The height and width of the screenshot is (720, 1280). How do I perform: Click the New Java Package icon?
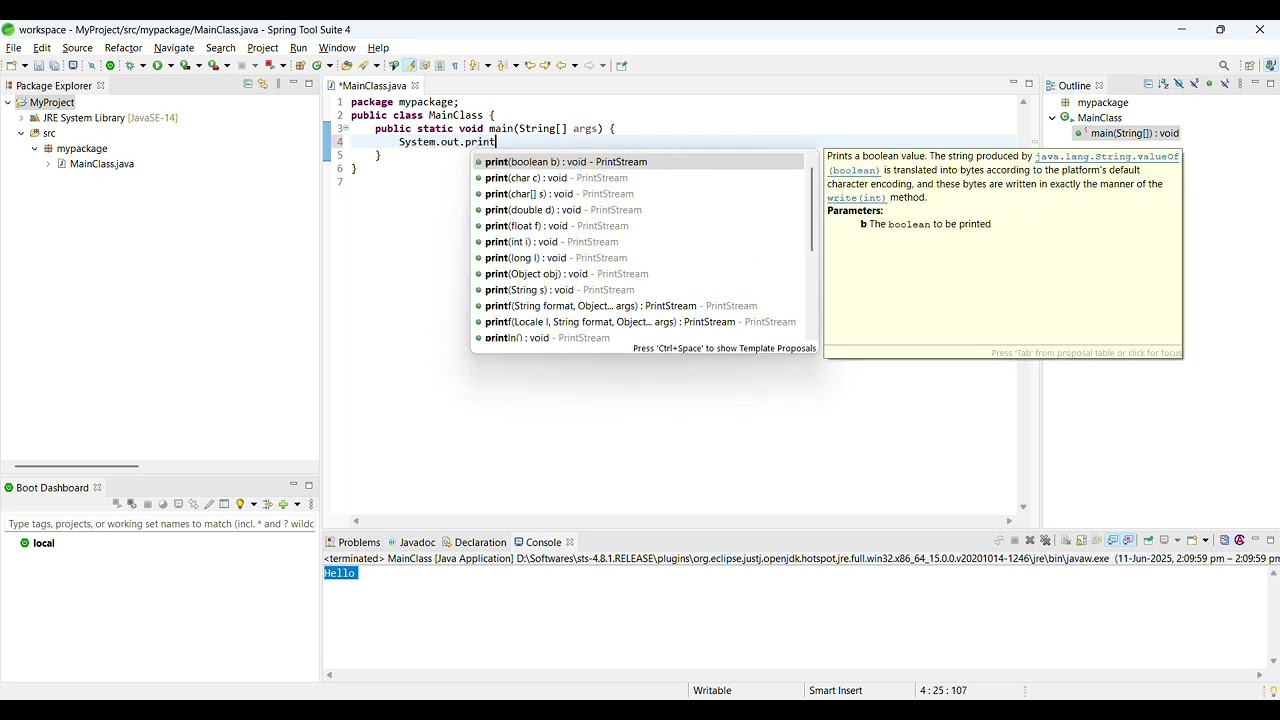(300, 66)
